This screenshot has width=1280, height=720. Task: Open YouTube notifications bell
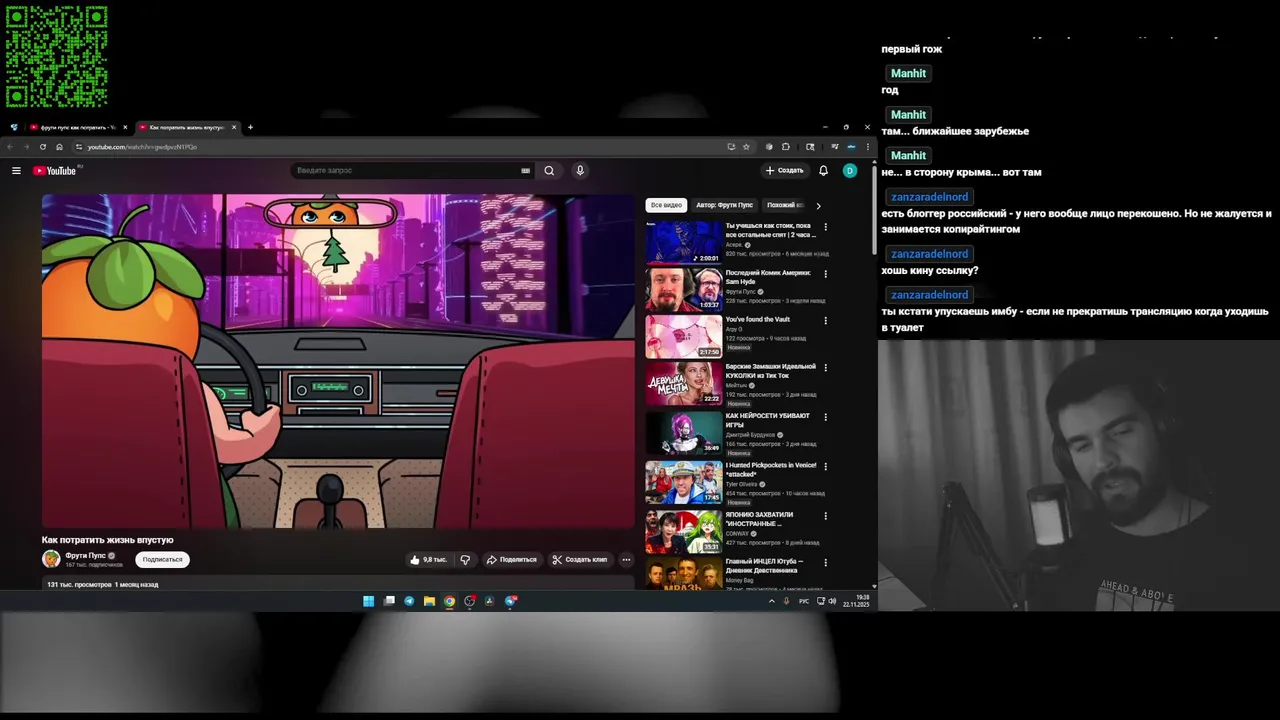[823, 171]
